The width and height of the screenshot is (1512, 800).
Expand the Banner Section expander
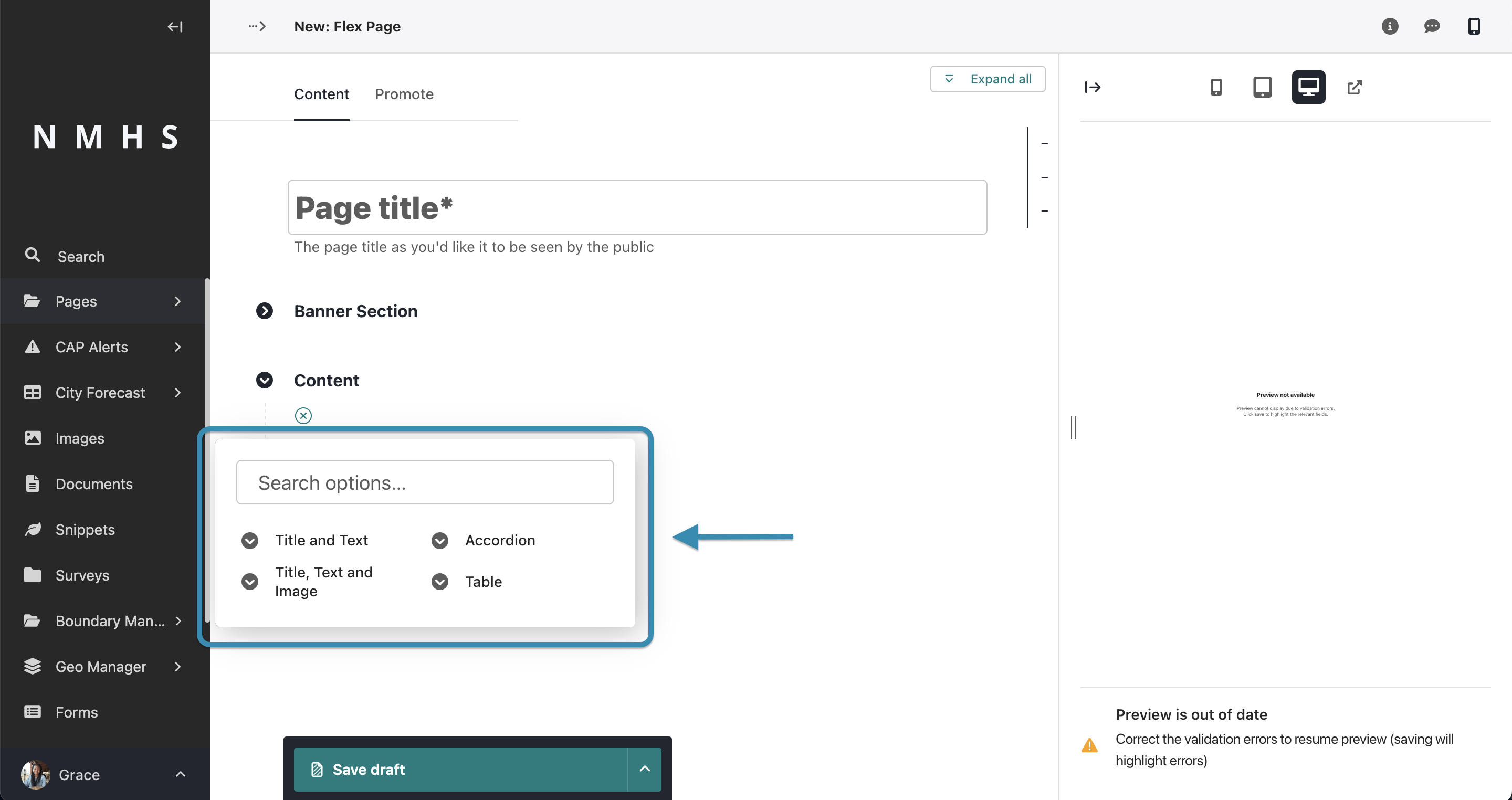click(265, 310)
